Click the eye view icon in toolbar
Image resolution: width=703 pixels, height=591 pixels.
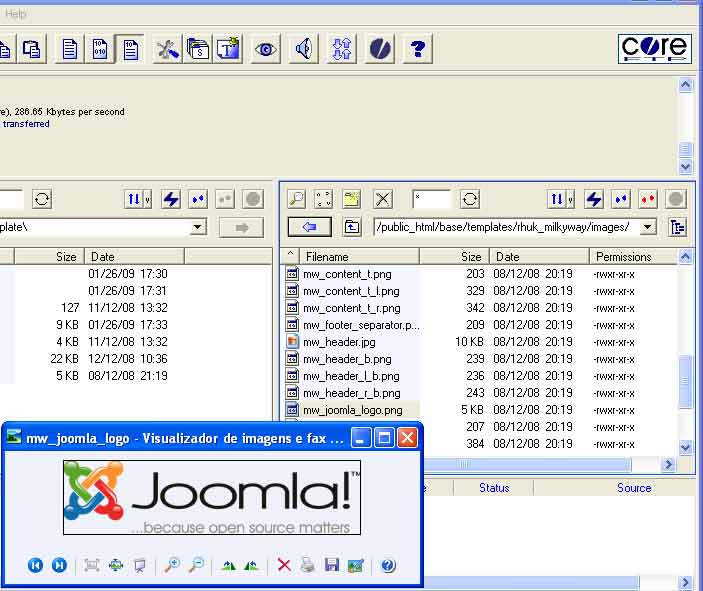tap(266, 49)
